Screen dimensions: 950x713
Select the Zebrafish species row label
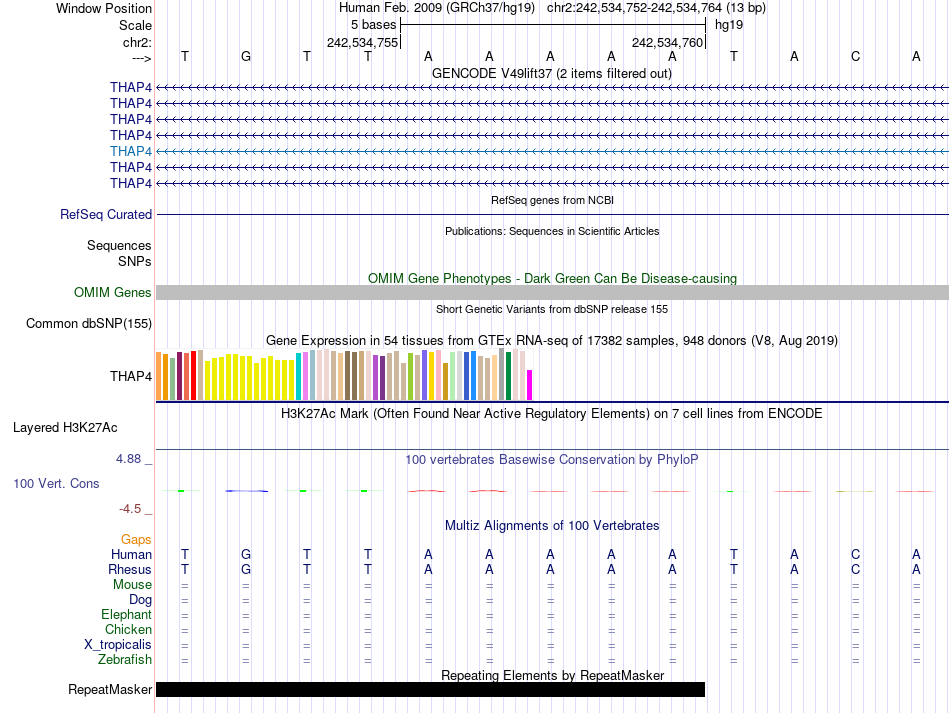pyautogui.click(x=125, y=659)
